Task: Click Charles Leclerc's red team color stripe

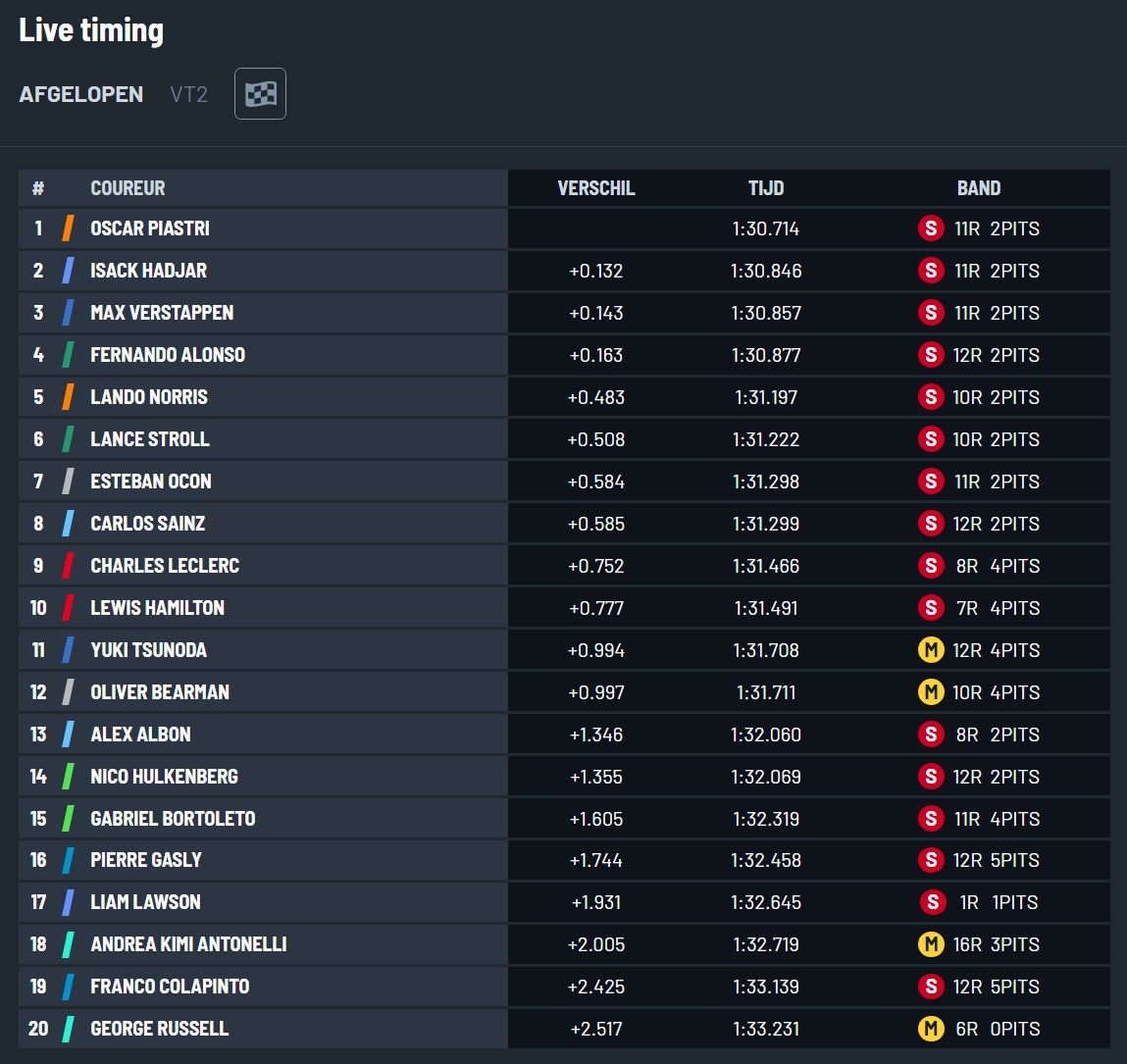Action: coord(68,566)
